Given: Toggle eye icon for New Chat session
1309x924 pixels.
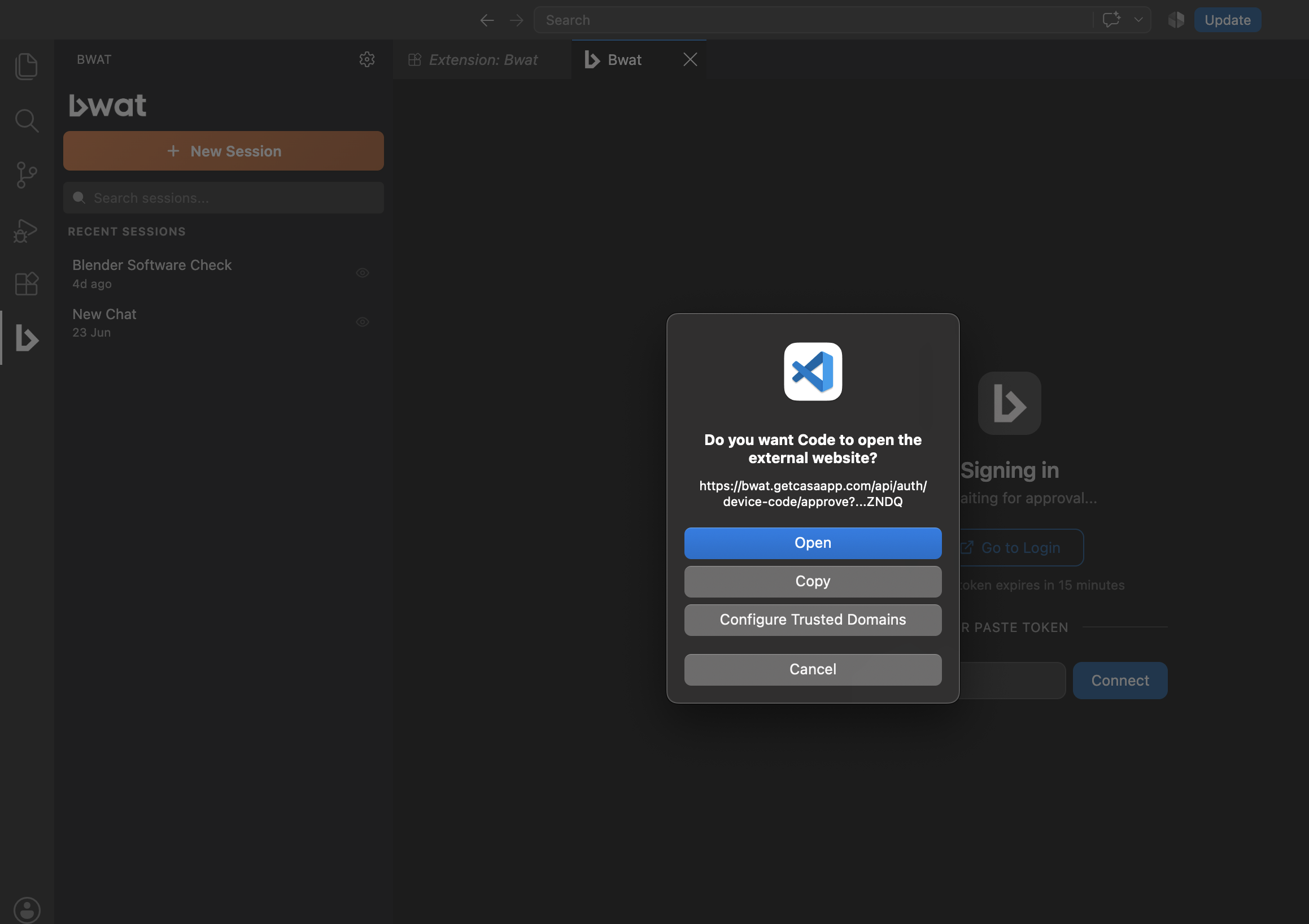Looking at the screenshot, I should point(362,322).
